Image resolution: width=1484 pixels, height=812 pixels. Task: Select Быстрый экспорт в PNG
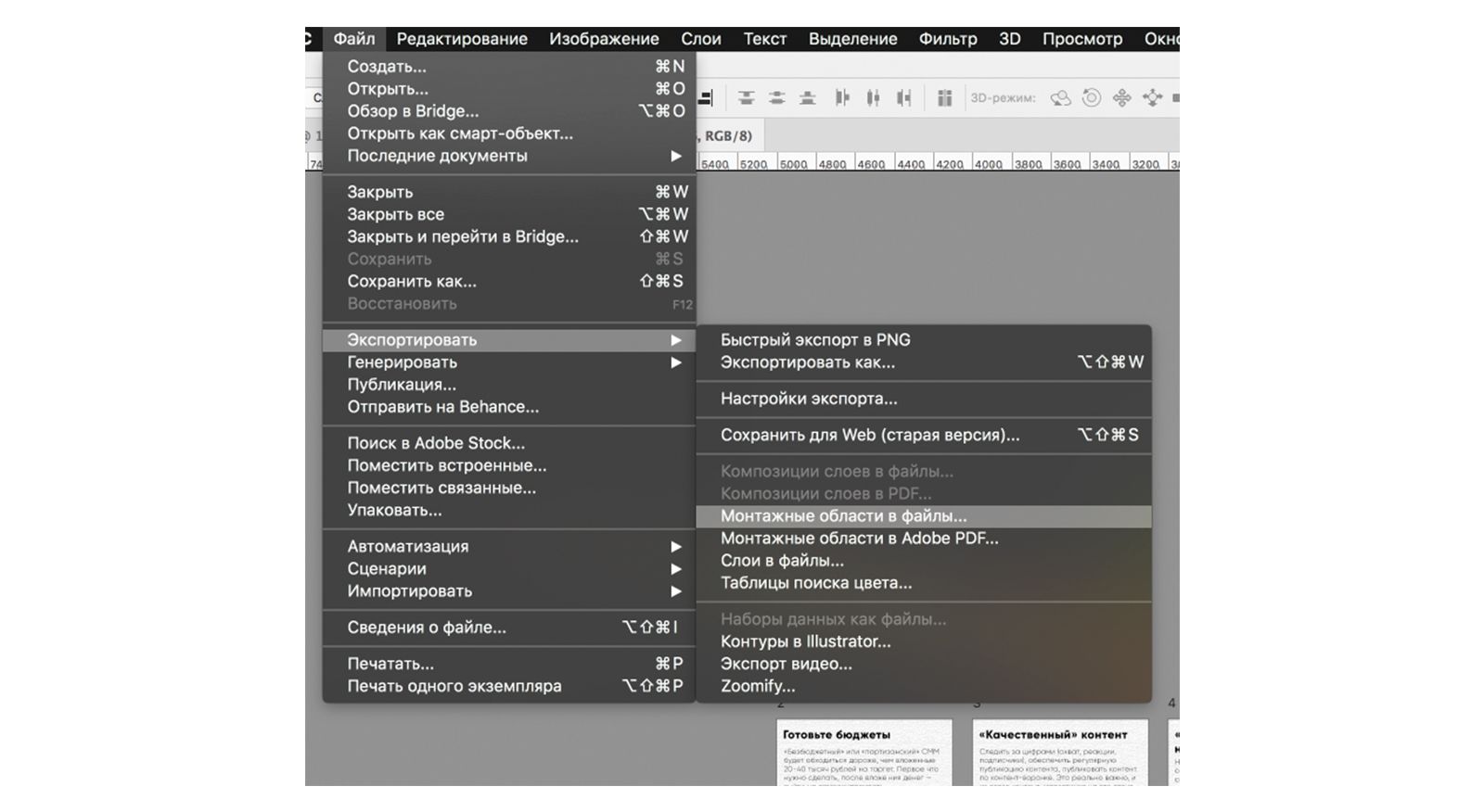[x=924, y=340]
